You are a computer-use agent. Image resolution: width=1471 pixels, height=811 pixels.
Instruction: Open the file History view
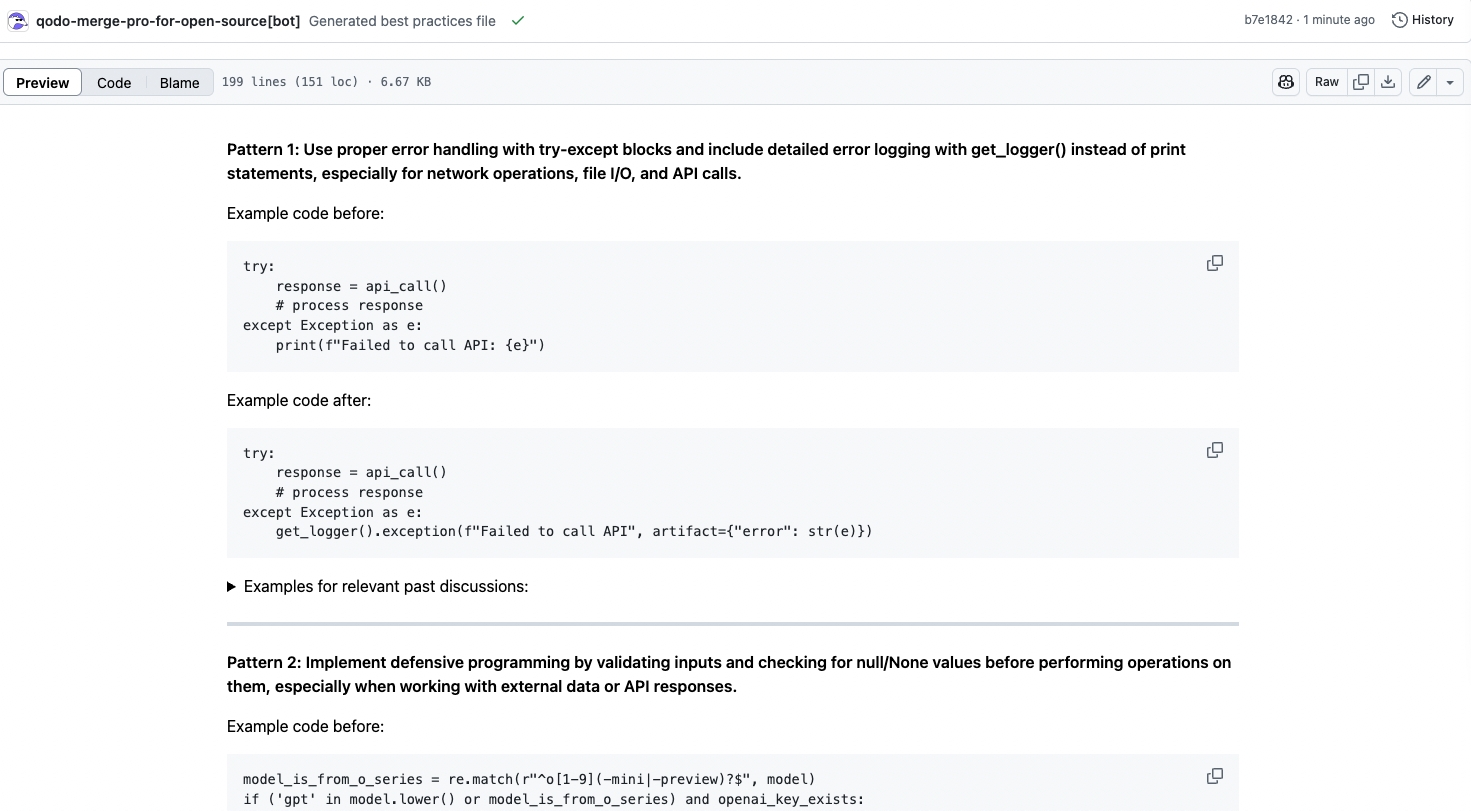(x=1423, y=20)
